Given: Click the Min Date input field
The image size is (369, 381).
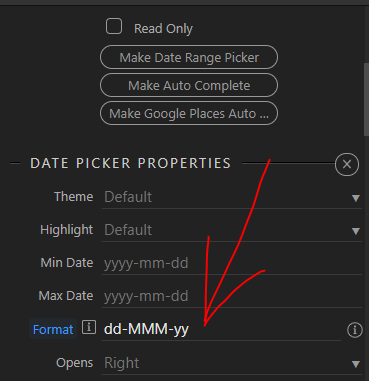Looking at the screenshot, I should 232,263.
